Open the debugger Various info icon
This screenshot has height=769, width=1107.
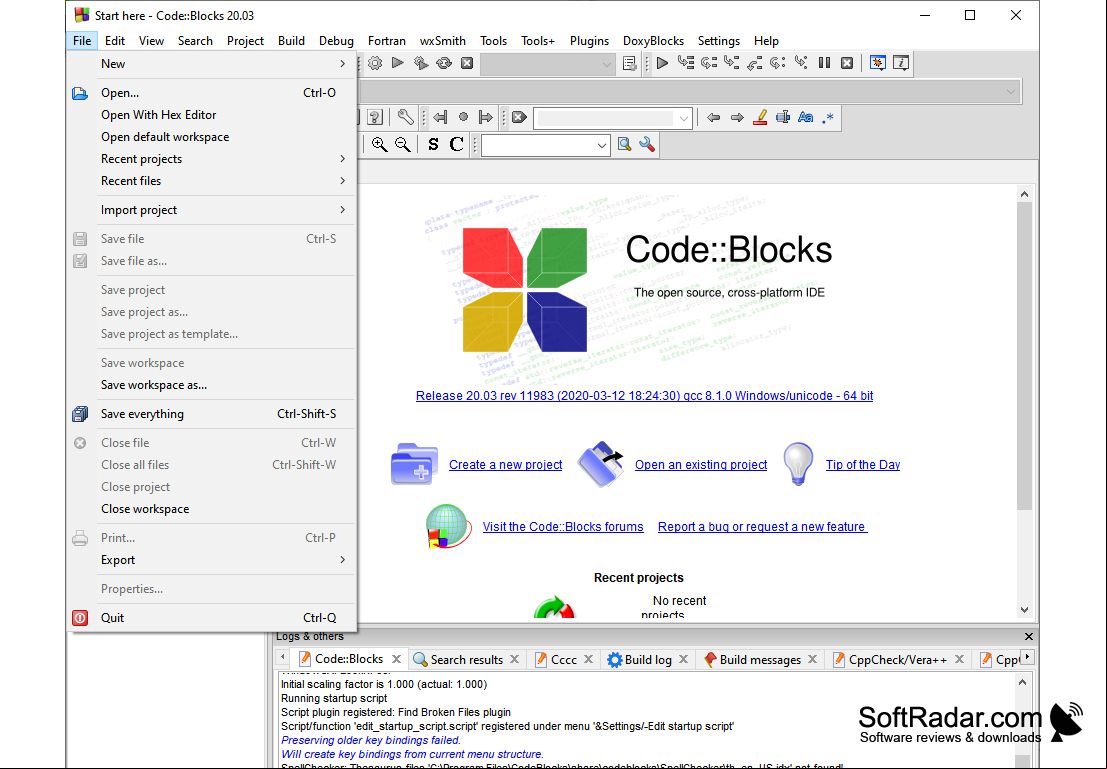901,64
